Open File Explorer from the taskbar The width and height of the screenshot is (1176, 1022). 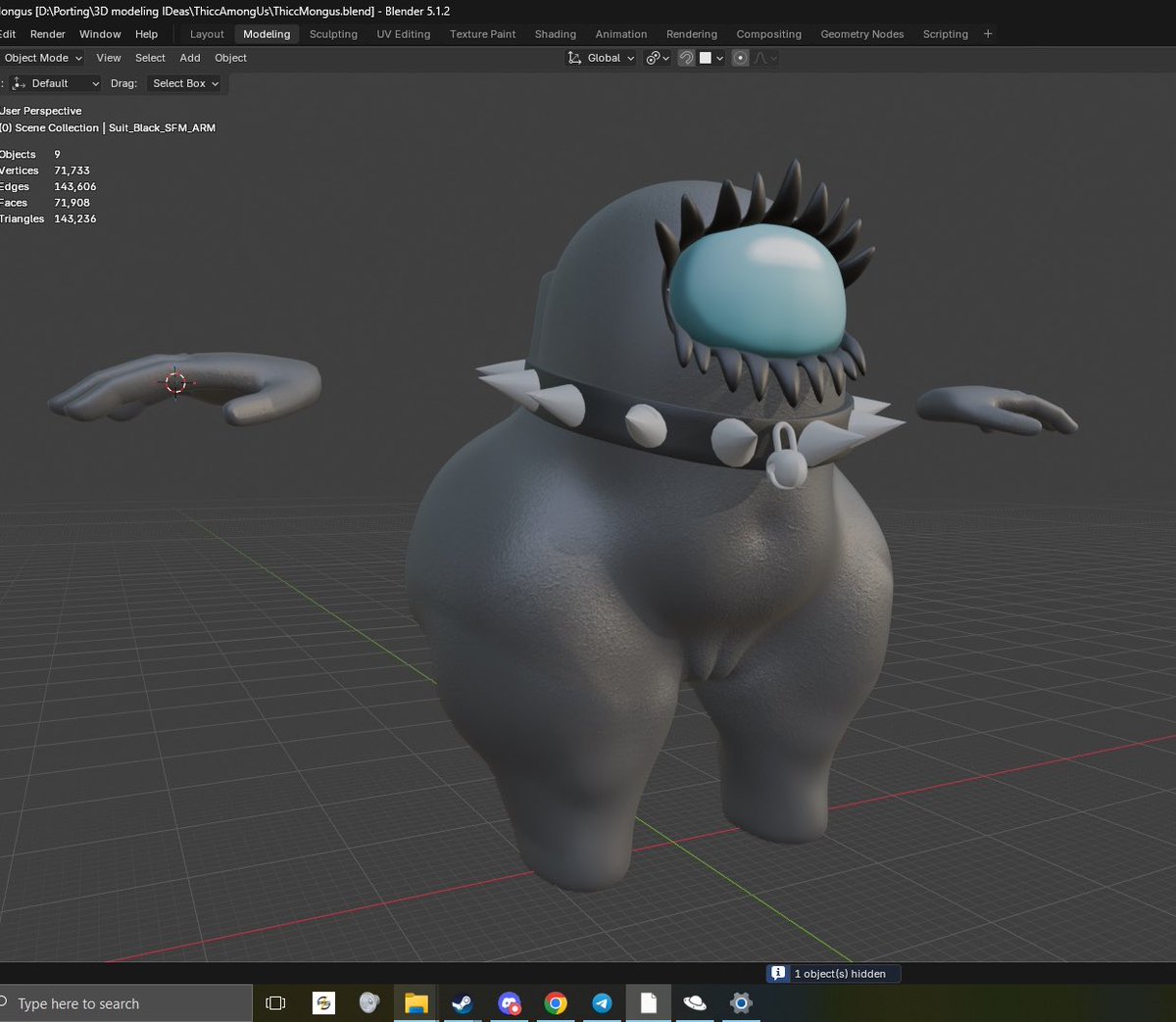point(416,1003)
